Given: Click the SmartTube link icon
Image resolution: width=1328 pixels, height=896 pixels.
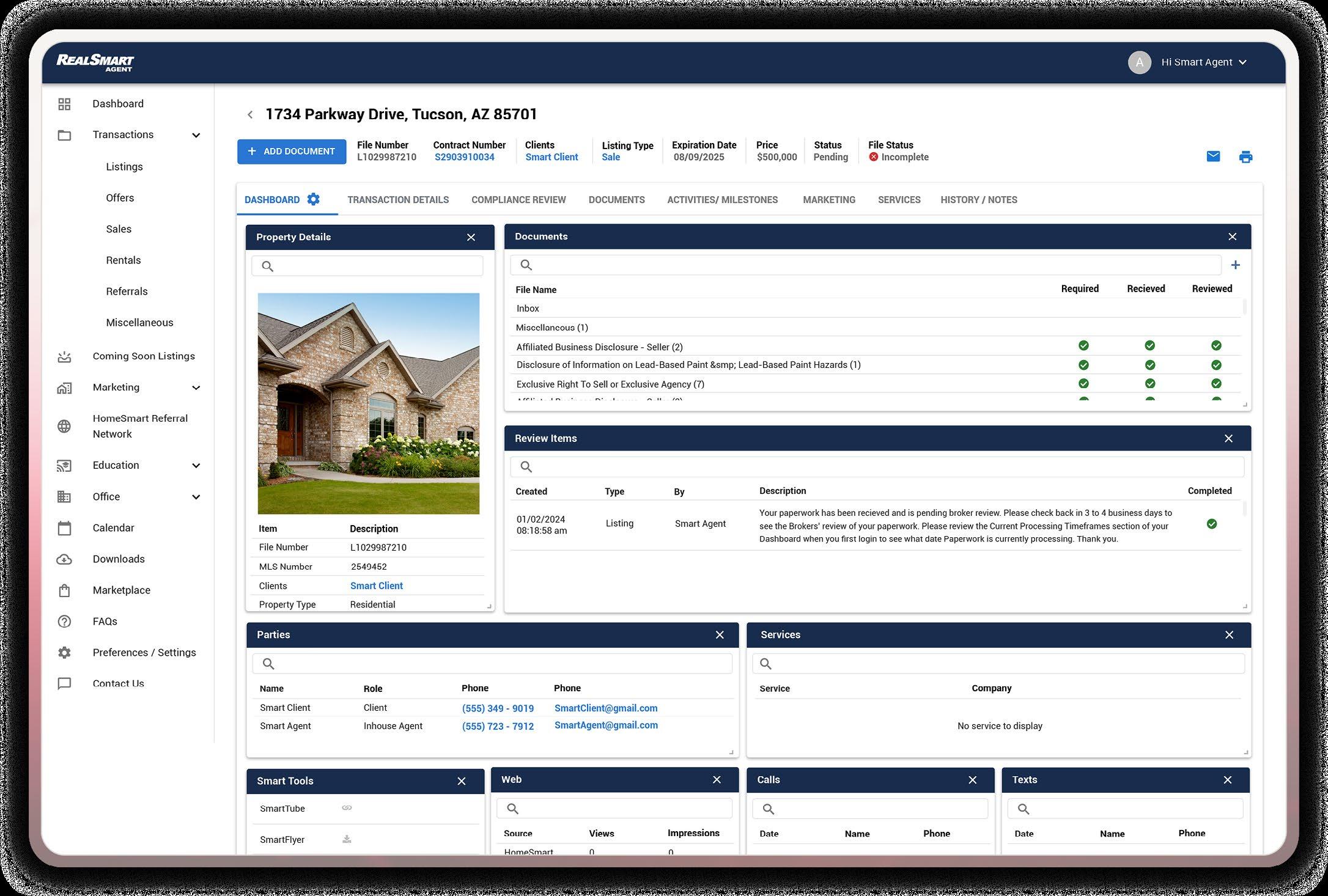Looking at the screenshot, I should point(347,808).
